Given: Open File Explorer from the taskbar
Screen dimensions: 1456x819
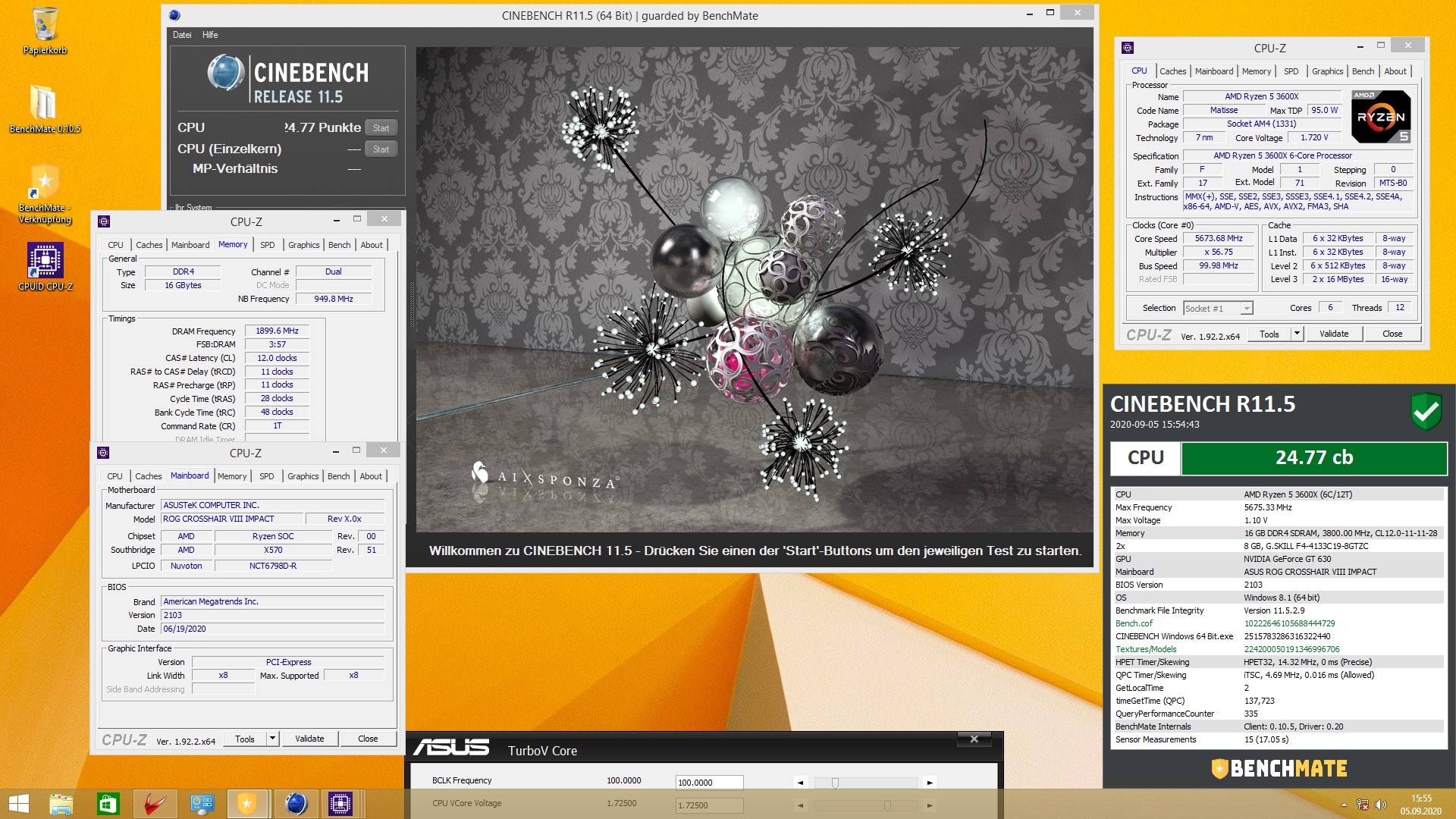Looking at the screenshot, I should [61, 804].
